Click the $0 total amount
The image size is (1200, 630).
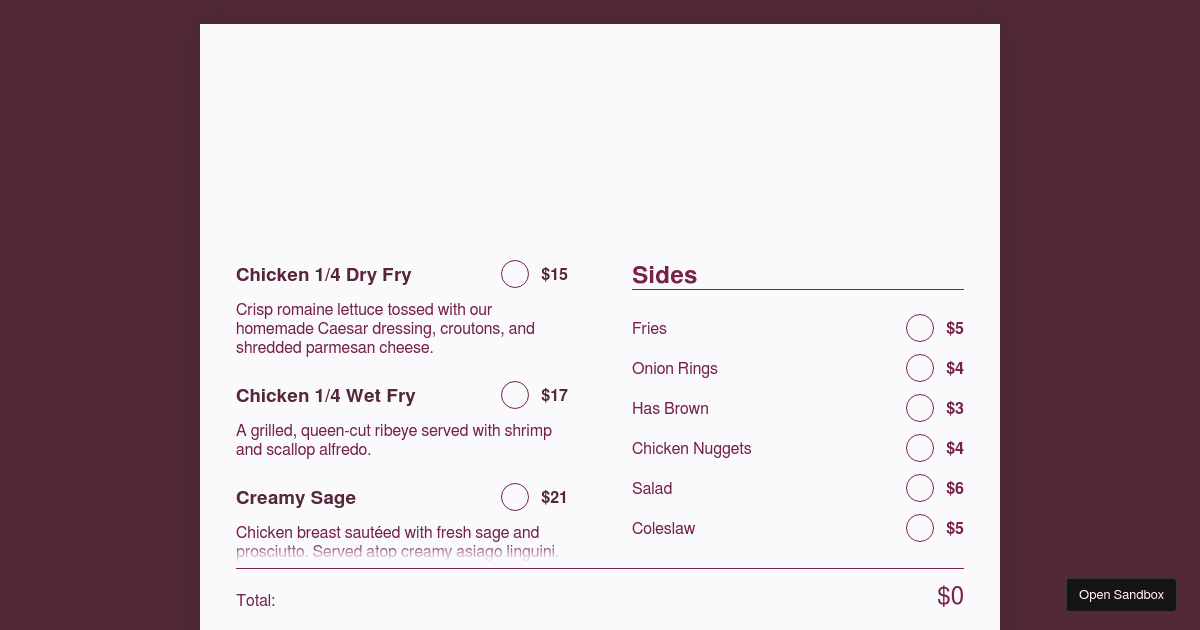(x=950, y=596)
